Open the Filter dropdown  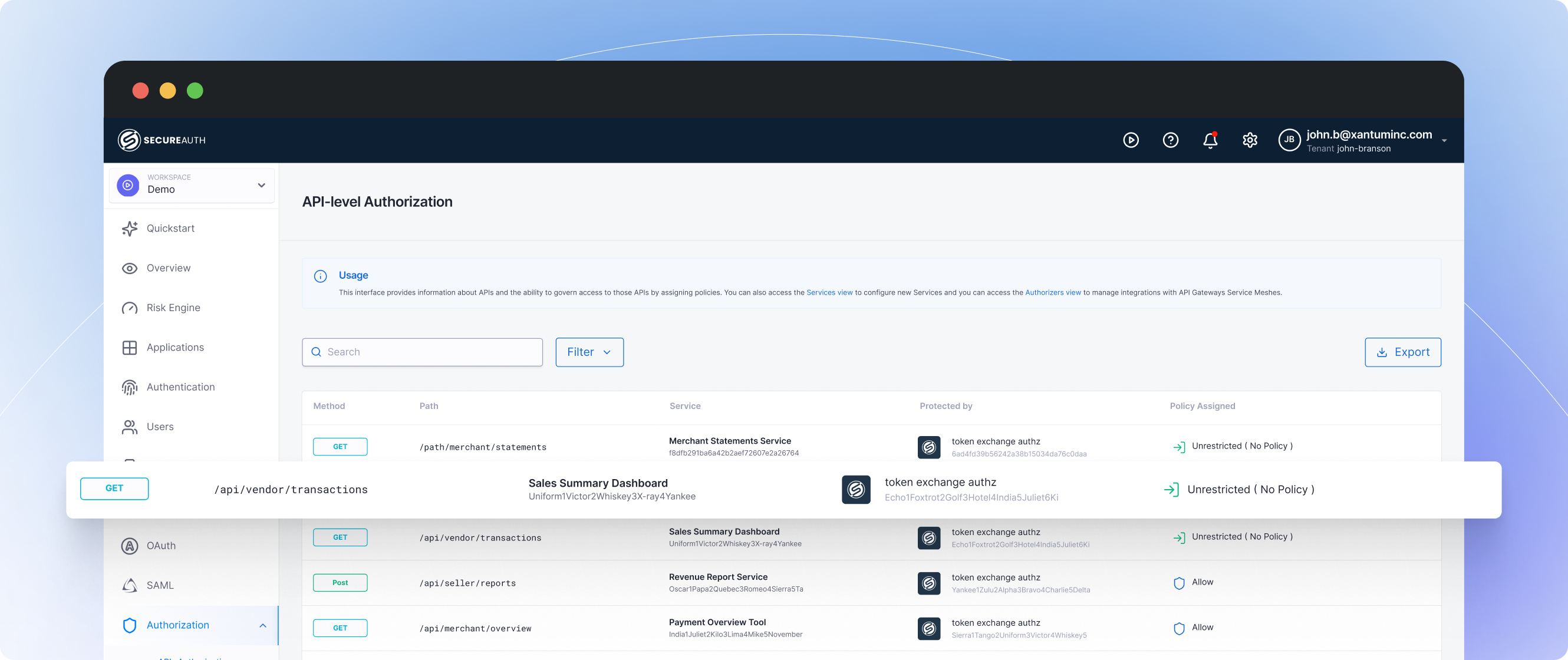point(588,352)
